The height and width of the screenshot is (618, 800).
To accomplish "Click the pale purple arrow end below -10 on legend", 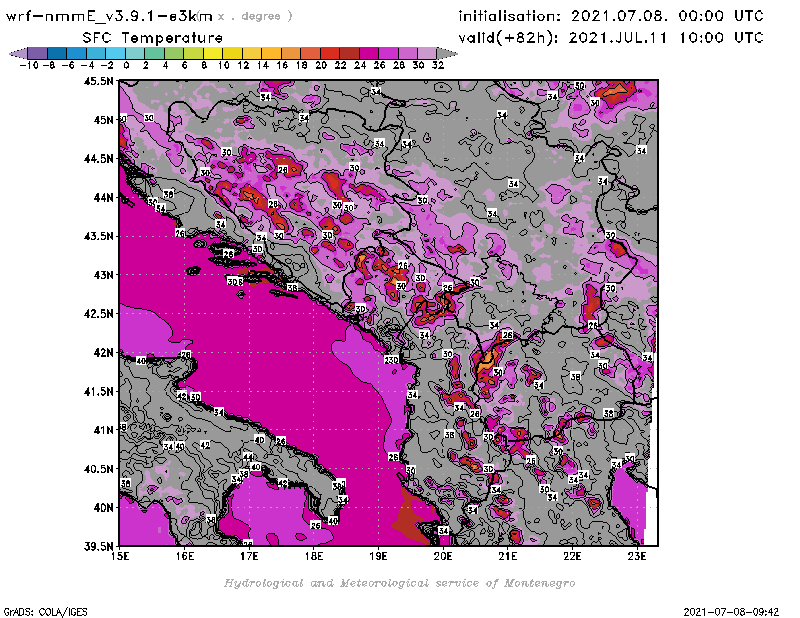I will click(19, 53).
